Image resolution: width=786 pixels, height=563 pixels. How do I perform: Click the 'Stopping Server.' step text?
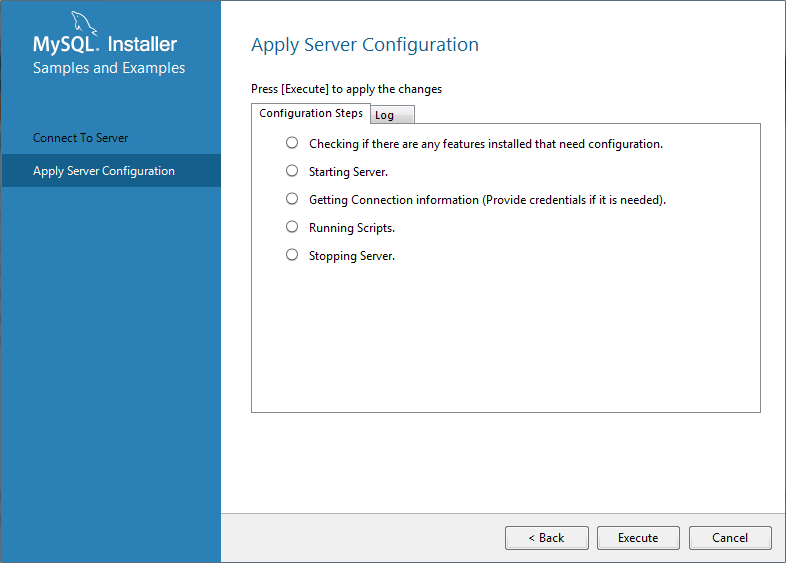(x=352, y=256)
